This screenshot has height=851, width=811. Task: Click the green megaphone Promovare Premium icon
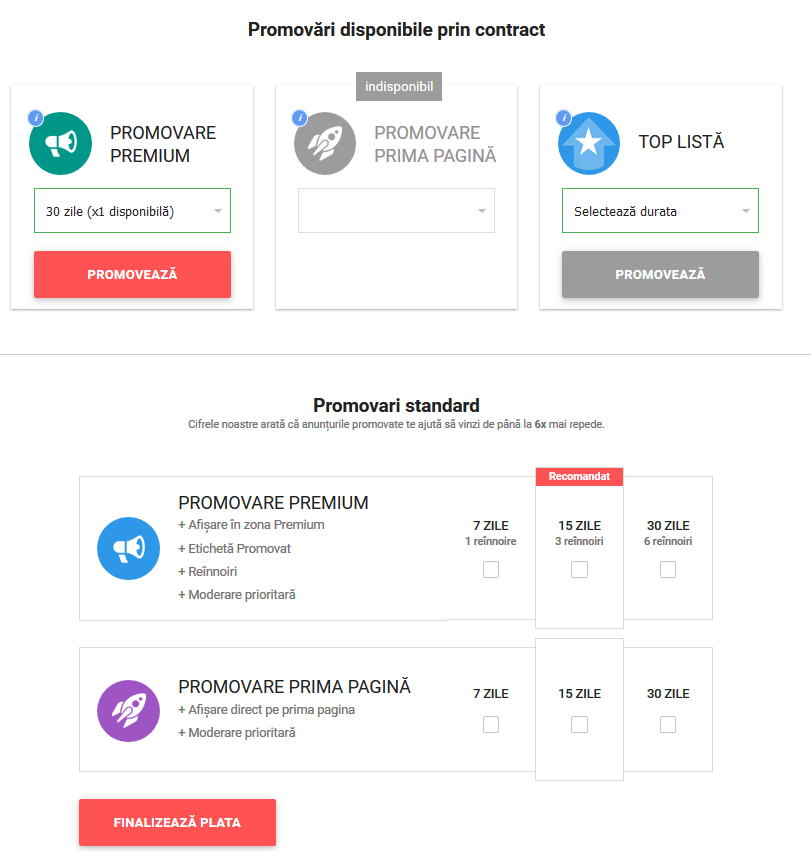click(x=60, y=143)
